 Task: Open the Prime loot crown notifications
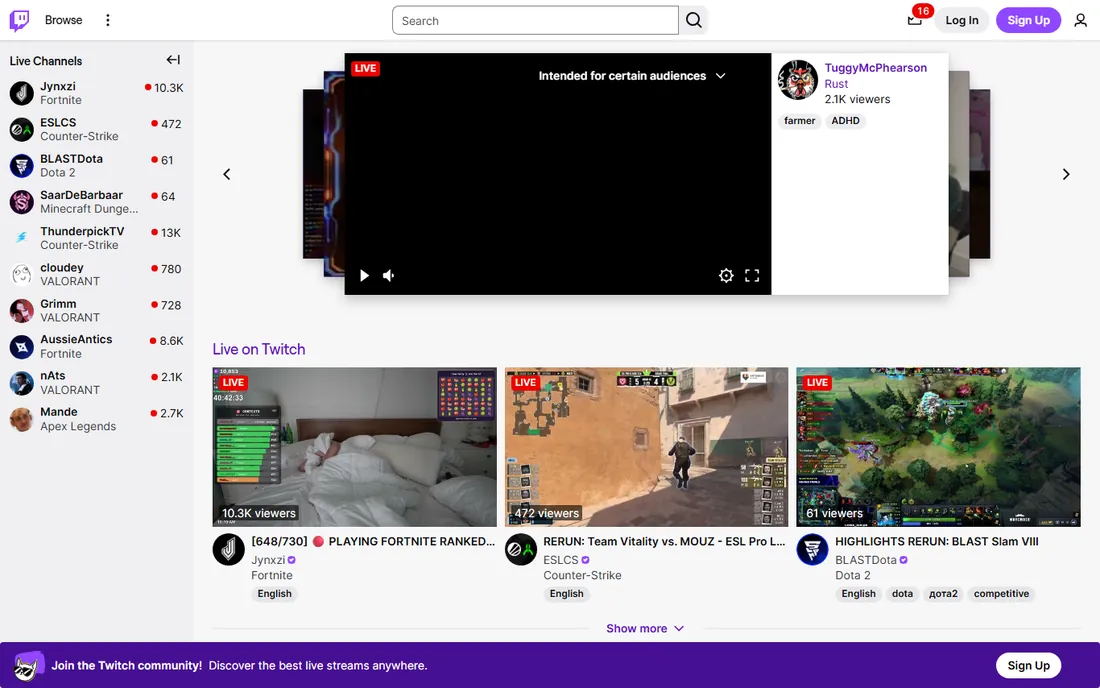(915, 20)
